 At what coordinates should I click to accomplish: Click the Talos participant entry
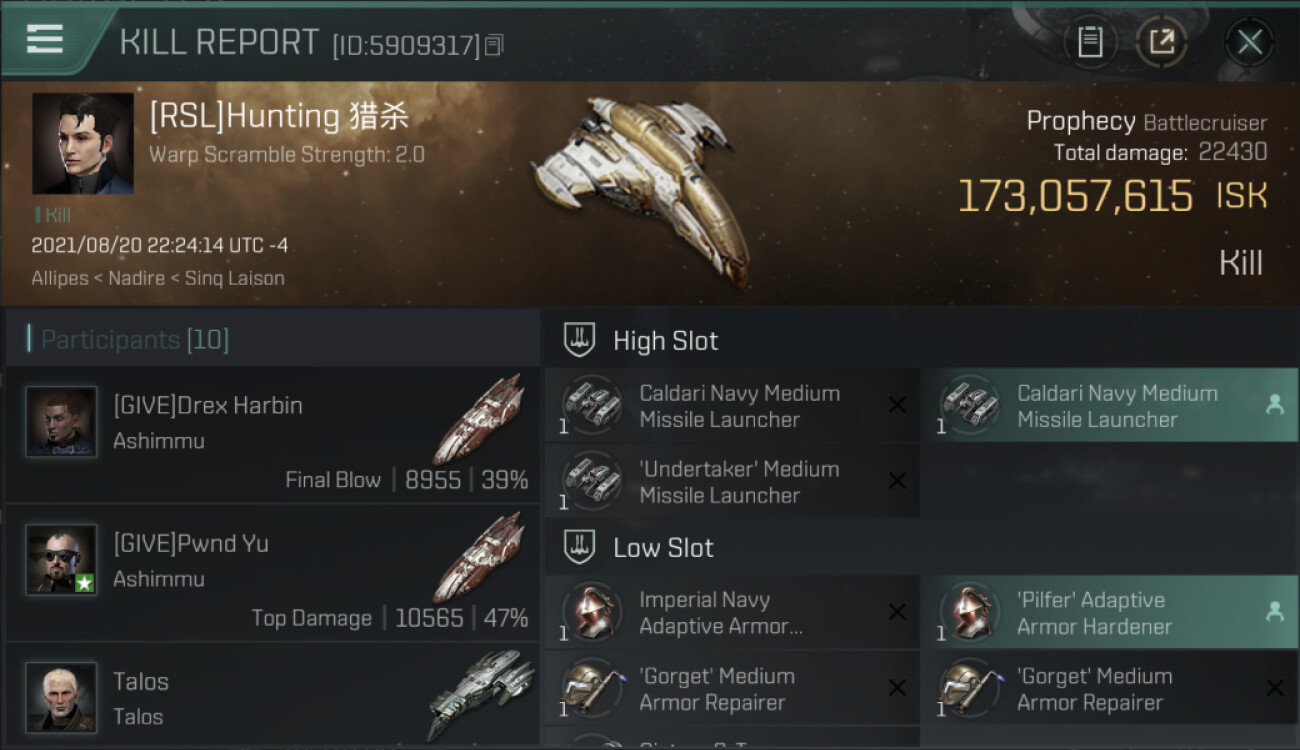pyautogui.click(x=273, y=697)
